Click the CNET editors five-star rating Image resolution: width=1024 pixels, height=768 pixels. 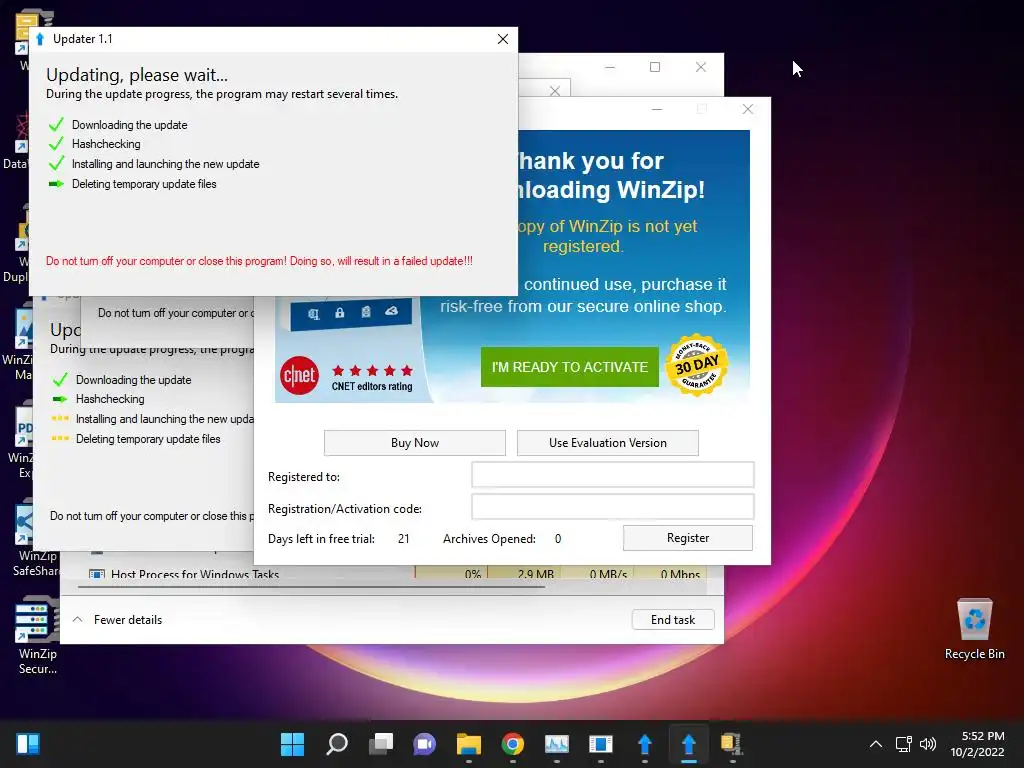pyautogui.click(x=372, y=371)
